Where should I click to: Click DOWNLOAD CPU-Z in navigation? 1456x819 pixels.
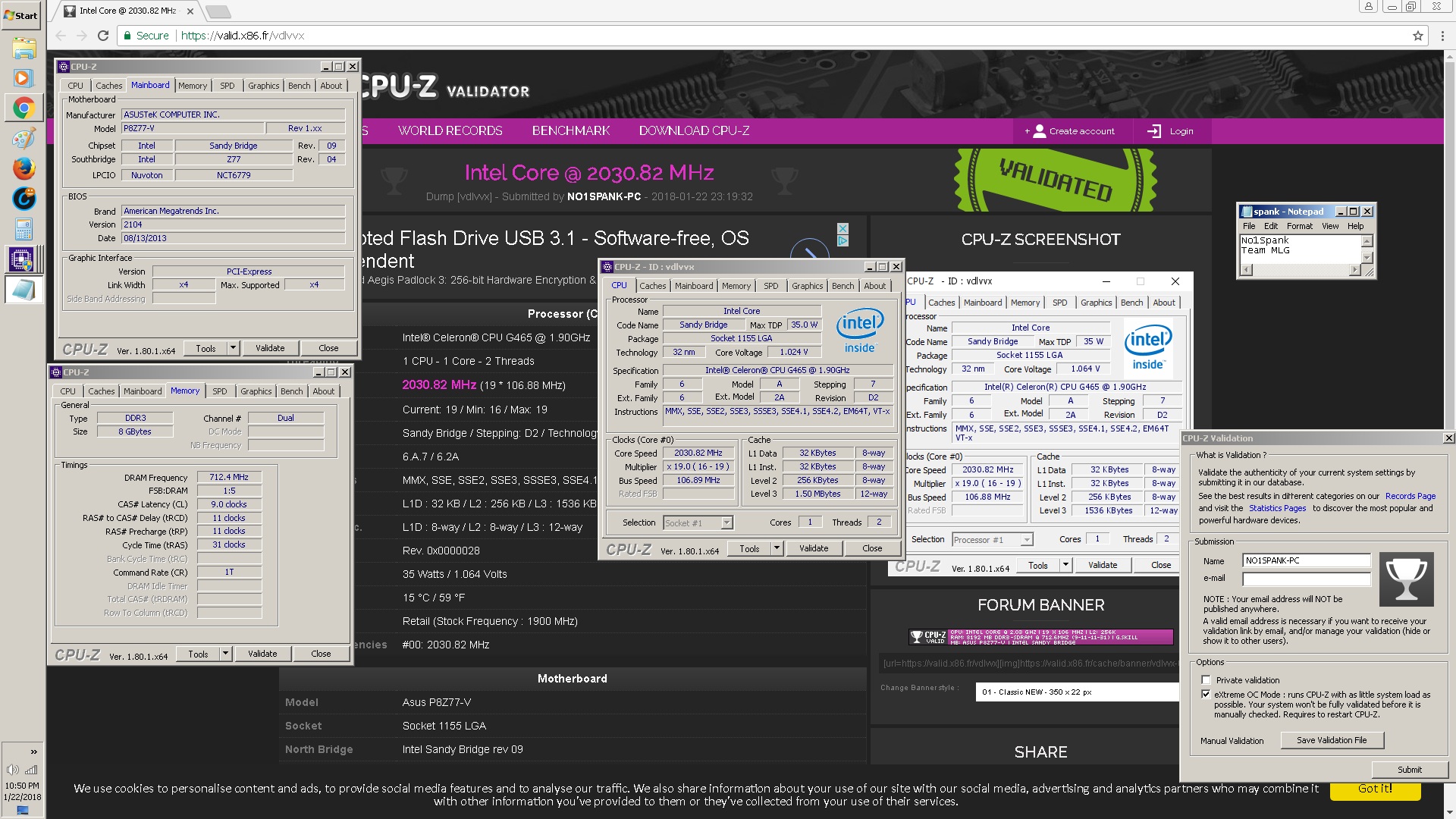pyautogui.click(x=694, y=131)
